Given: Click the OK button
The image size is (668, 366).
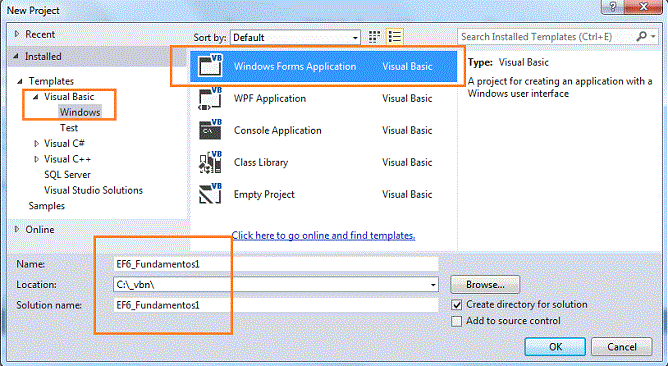Looking at the screenshot, I should point(555,347).
